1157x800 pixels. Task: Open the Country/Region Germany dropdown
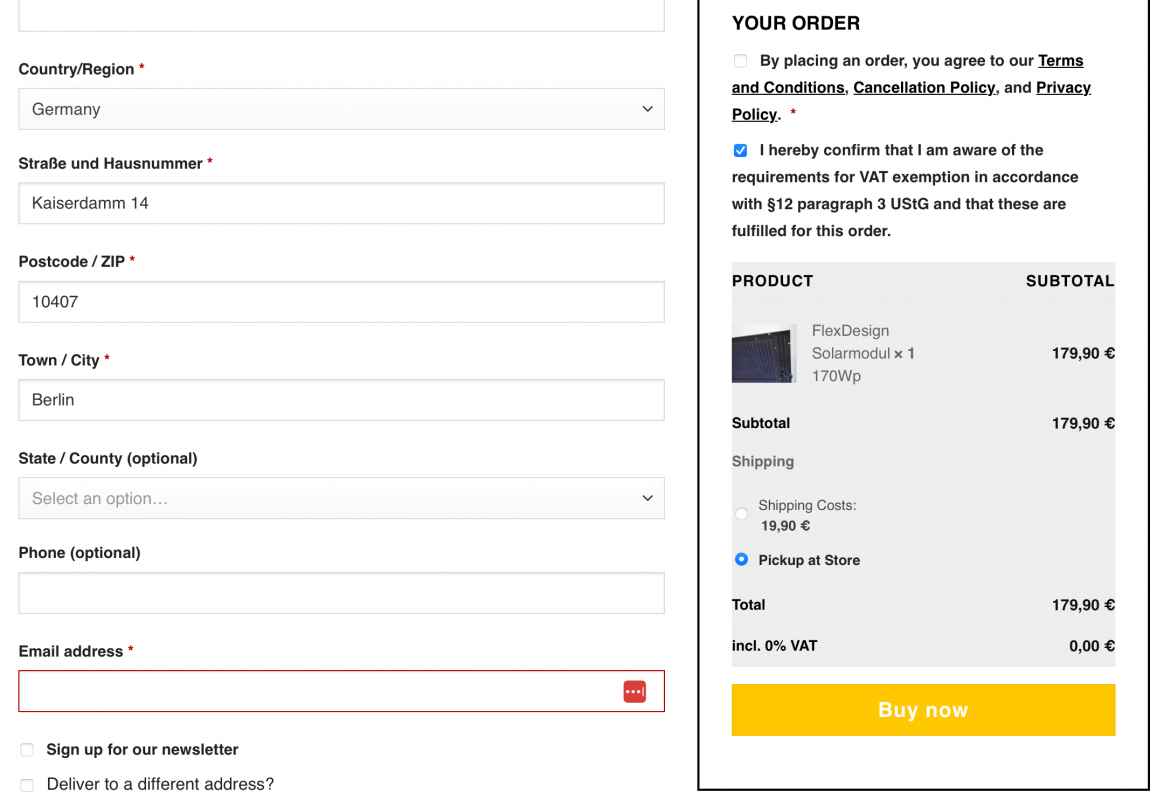click(x=341, y=109)
